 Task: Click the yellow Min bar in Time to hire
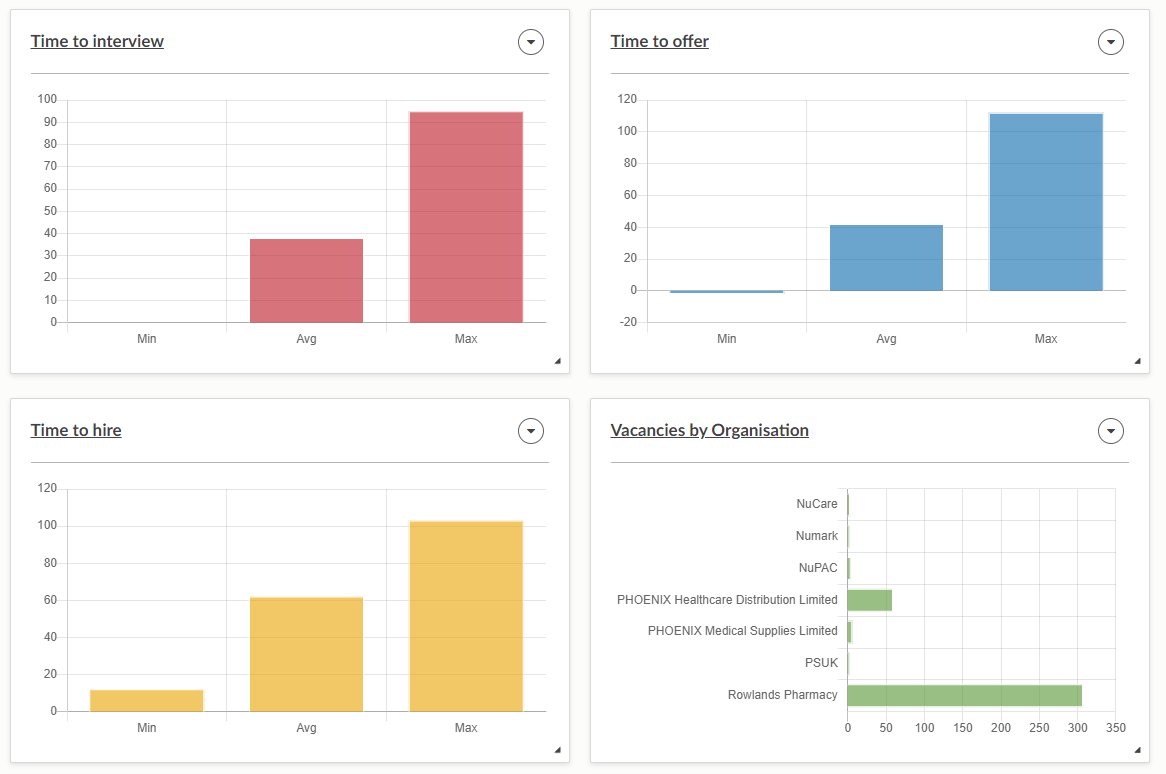click(147, 701)
